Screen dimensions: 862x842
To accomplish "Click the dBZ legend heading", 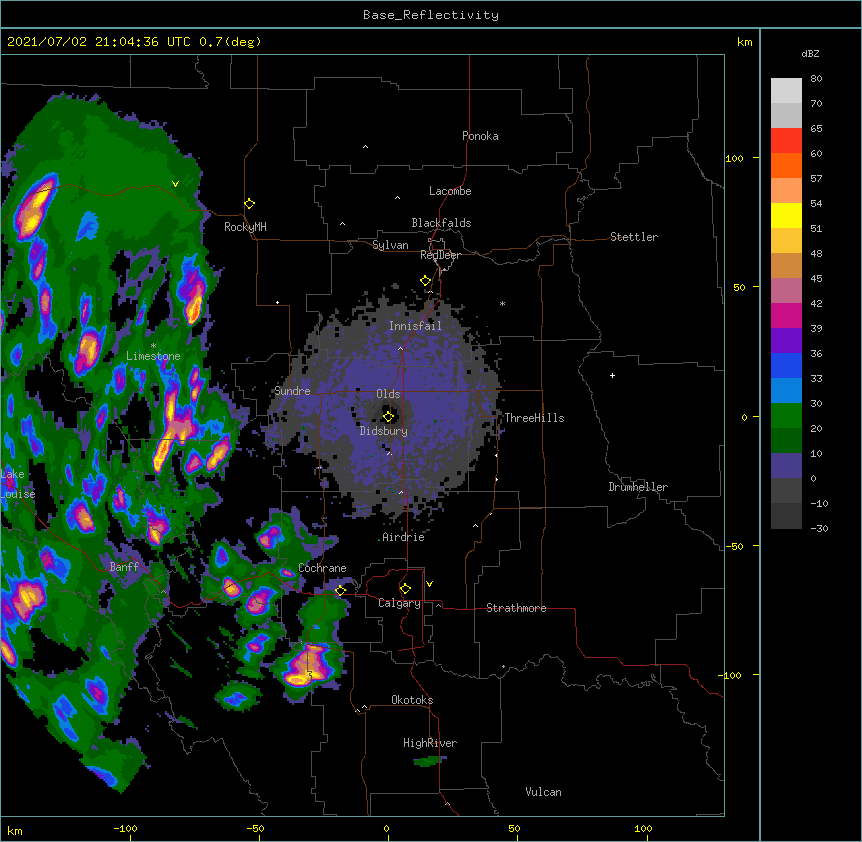I will [x=810, y=53].
